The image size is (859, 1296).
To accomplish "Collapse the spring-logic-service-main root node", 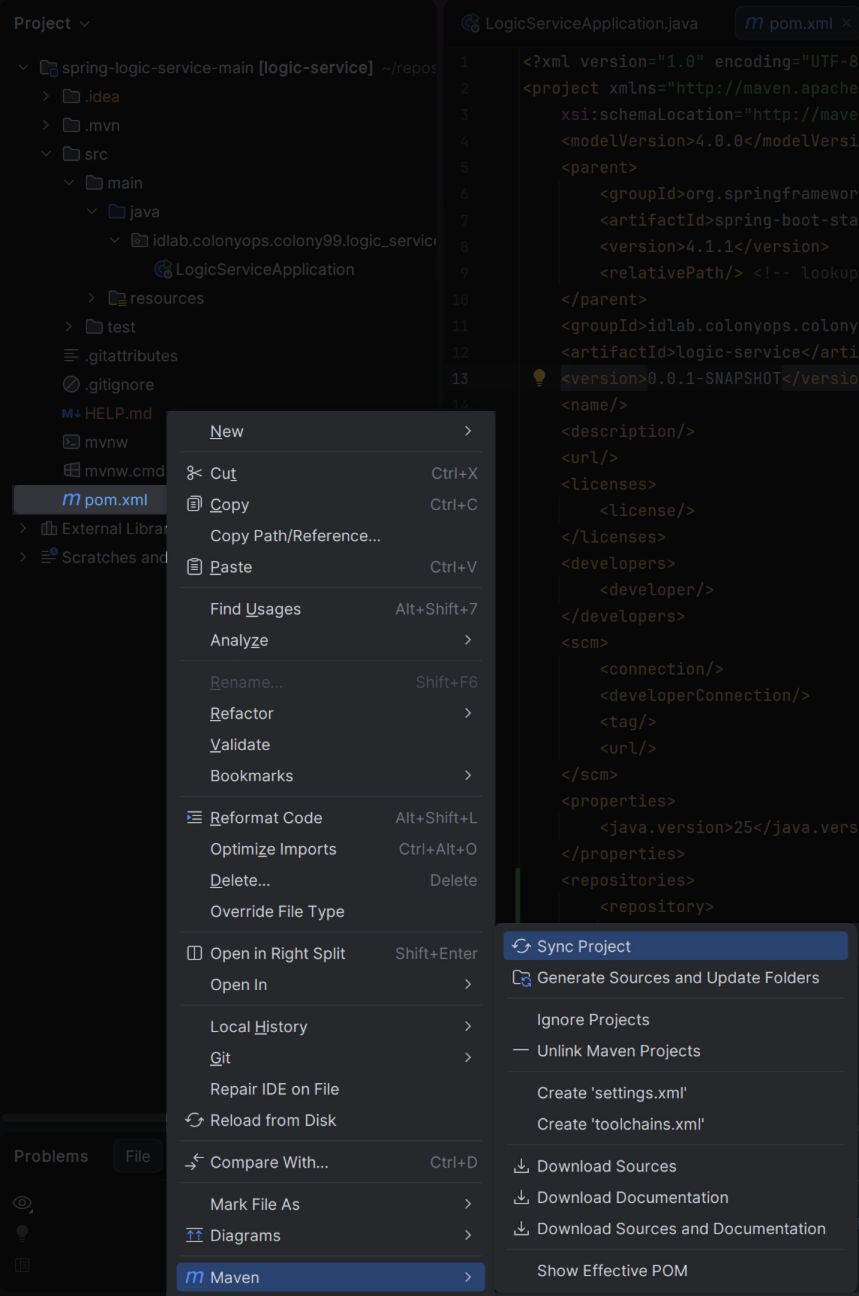I will tap(23, 68).
